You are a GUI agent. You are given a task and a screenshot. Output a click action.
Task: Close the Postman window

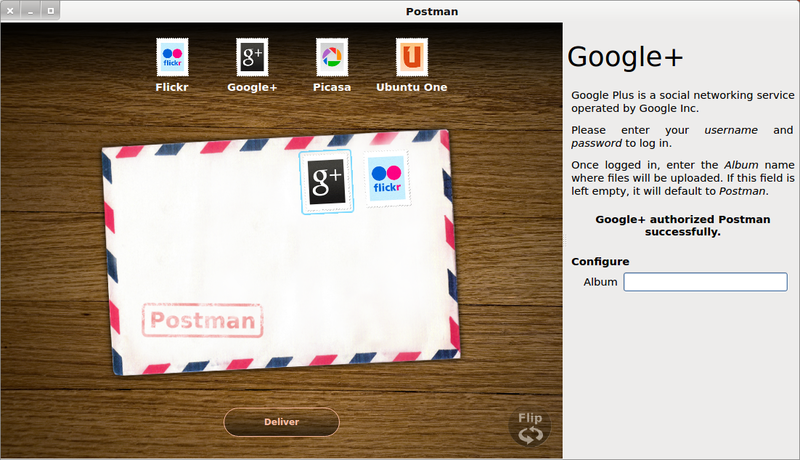[11, 11]
